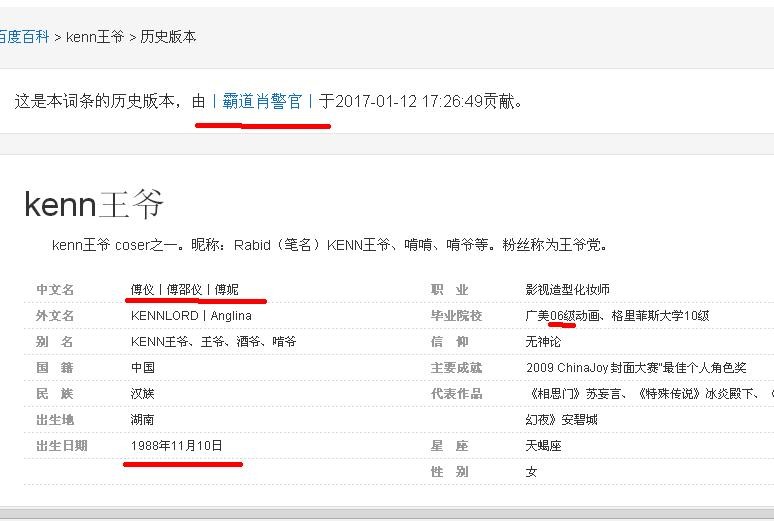The height and width of the screenshot is (521, 774).
Task: Click the zodiac value 天蝎座
Action: tap(545, 446)
